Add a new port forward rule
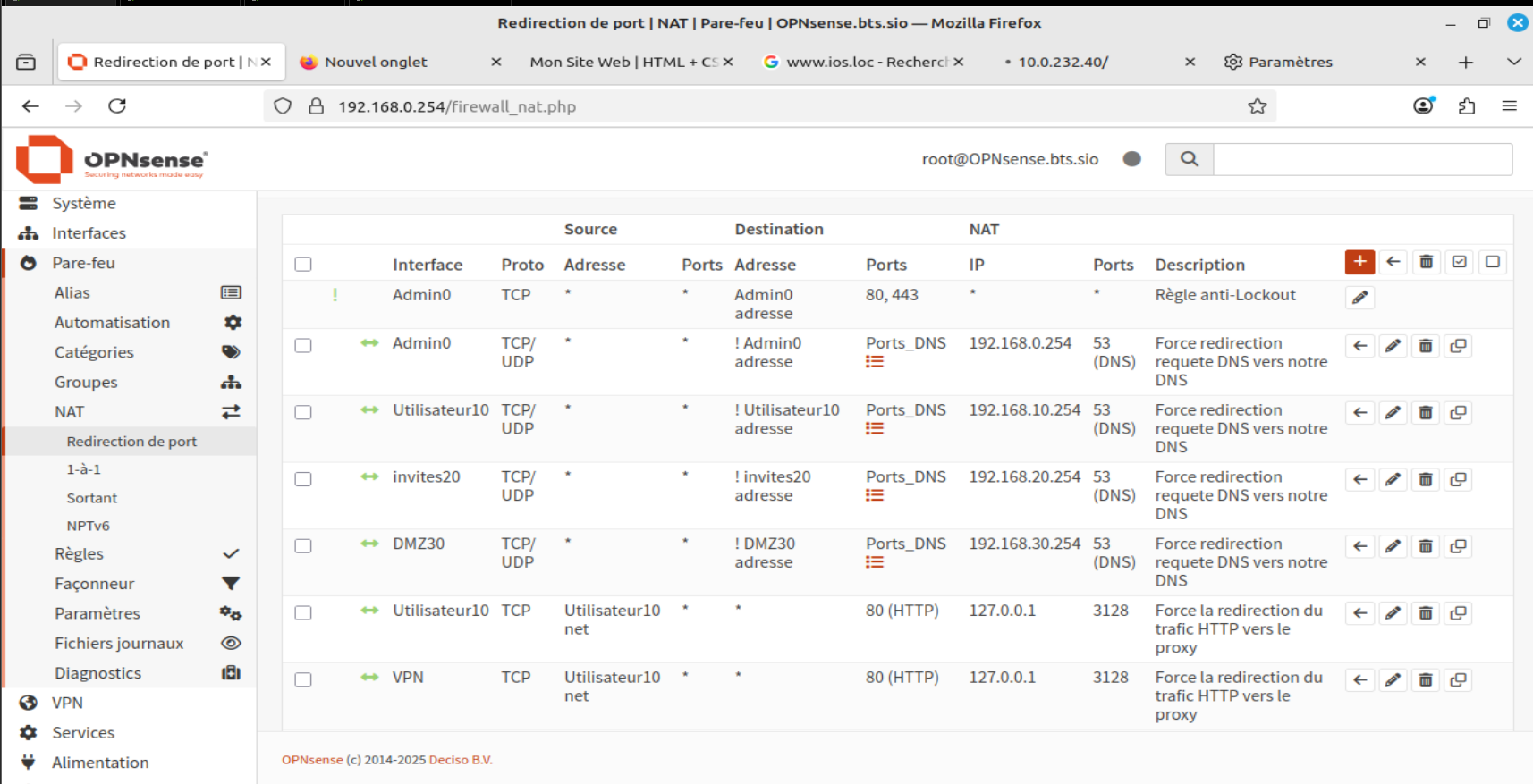The height and width of the screenshot is (784, 1533). (1359, 262)
